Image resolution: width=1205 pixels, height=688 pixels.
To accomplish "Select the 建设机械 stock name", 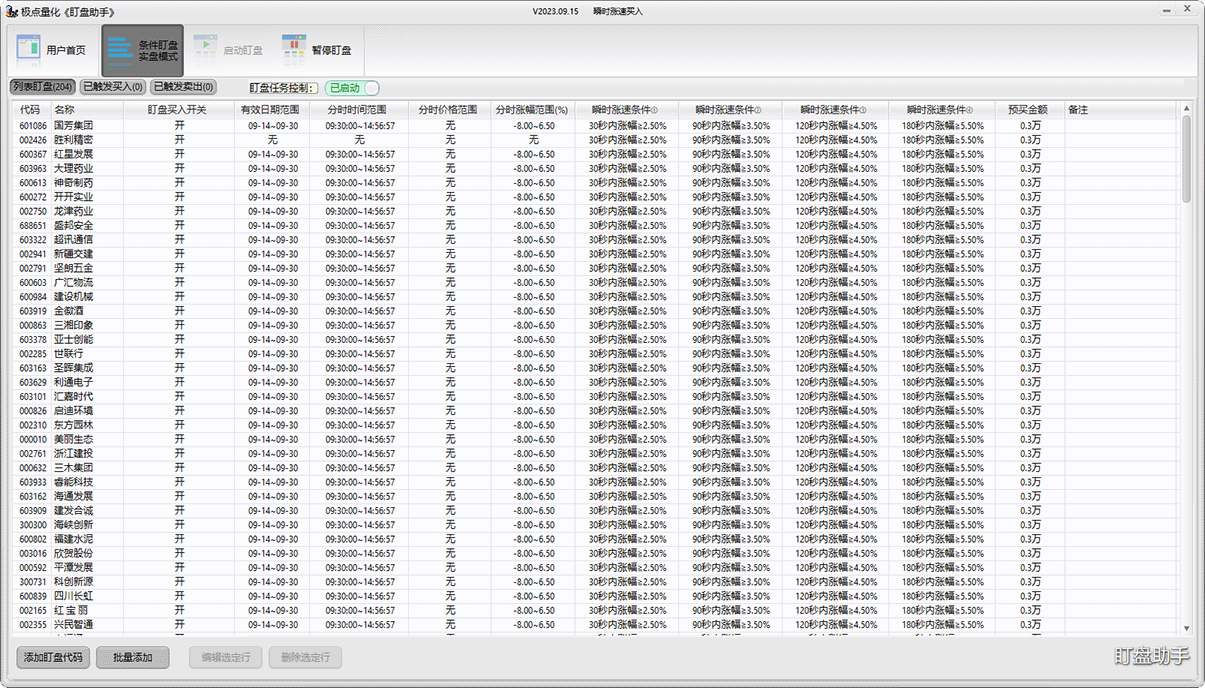I will click(x=73, y=297).
